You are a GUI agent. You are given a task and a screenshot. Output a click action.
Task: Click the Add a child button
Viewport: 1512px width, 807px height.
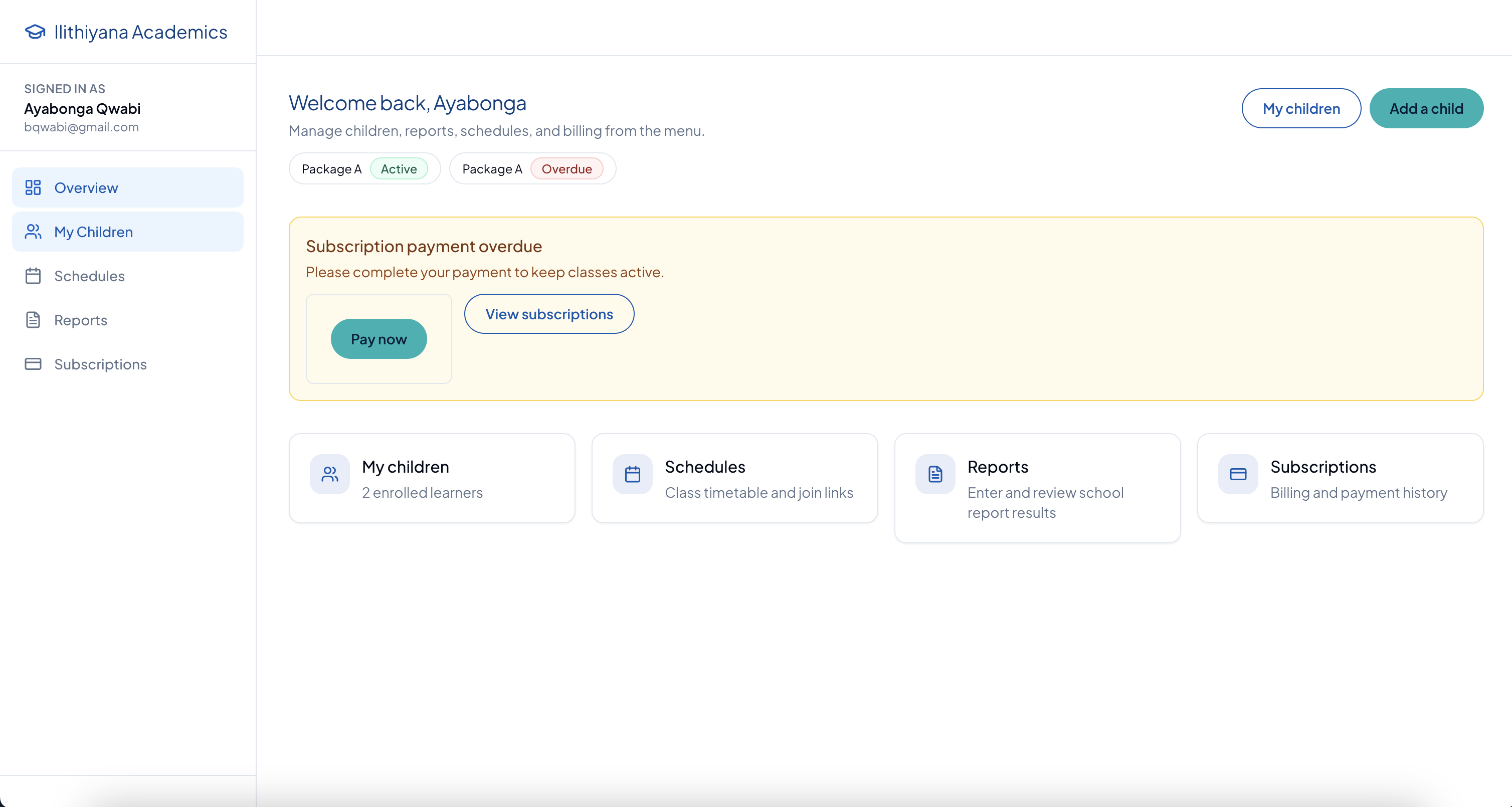click(1426, 109)
